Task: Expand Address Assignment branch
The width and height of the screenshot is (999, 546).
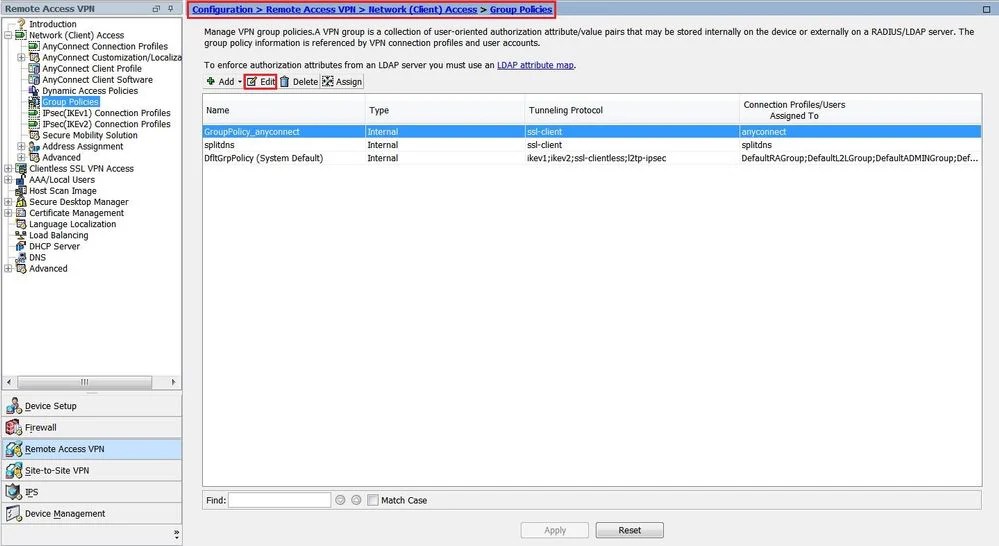Action: pos(21,147)
